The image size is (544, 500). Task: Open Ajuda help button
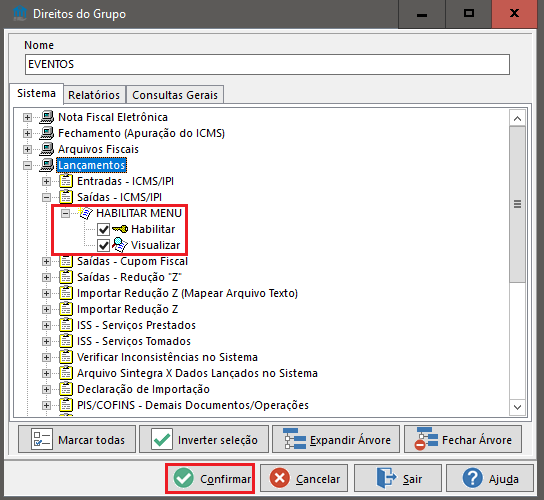pyautogui.click(x=490, y=478)
